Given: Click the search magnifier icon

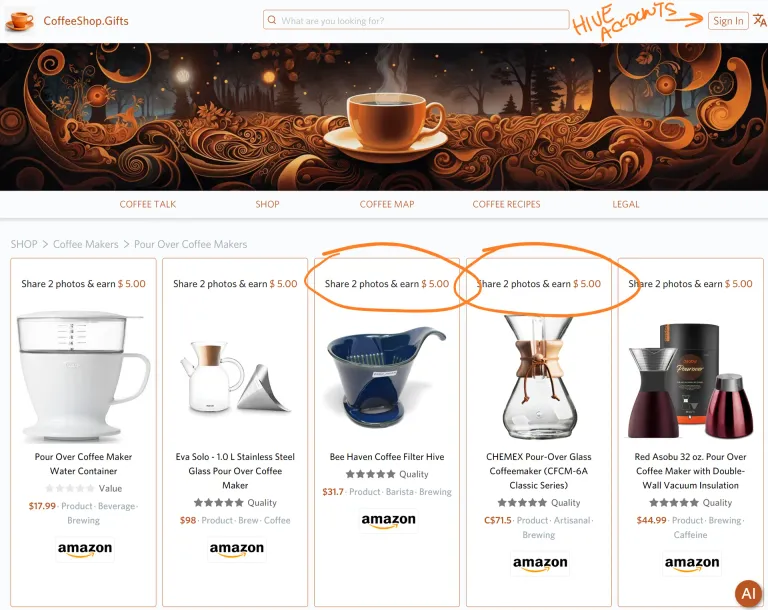Looking at the screenshot, I should [x=272, y=20].
